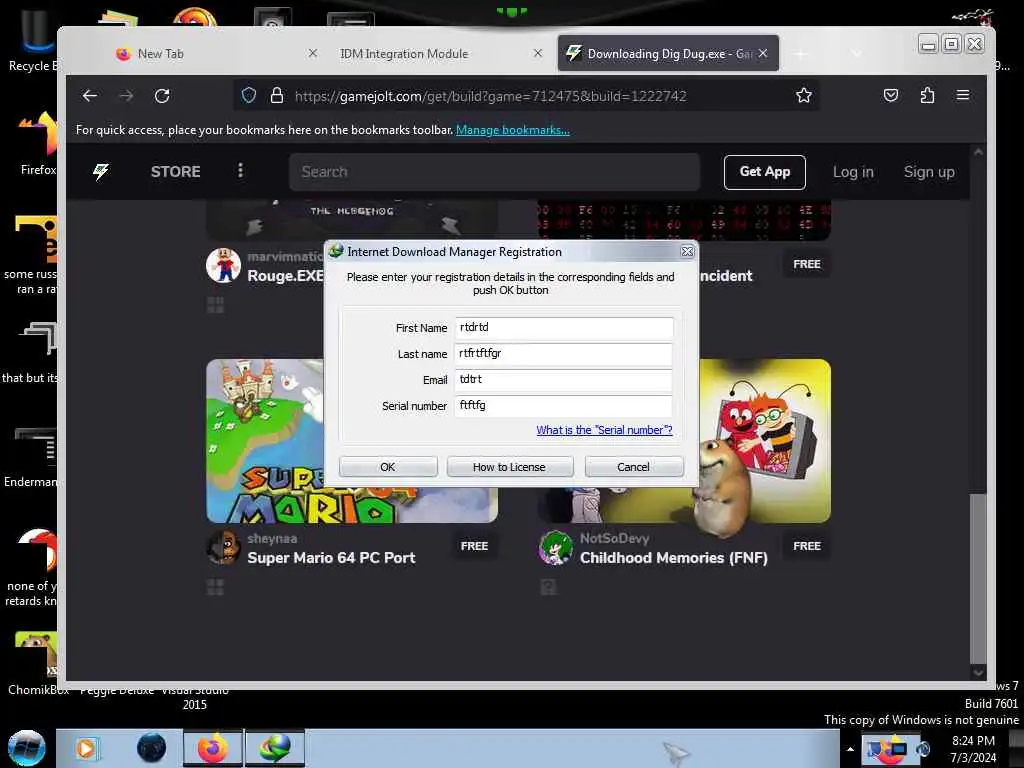1024x768 pixels.
Task: Close the New Tab tab
Action: pyautogui.click(x=313, y=54)
